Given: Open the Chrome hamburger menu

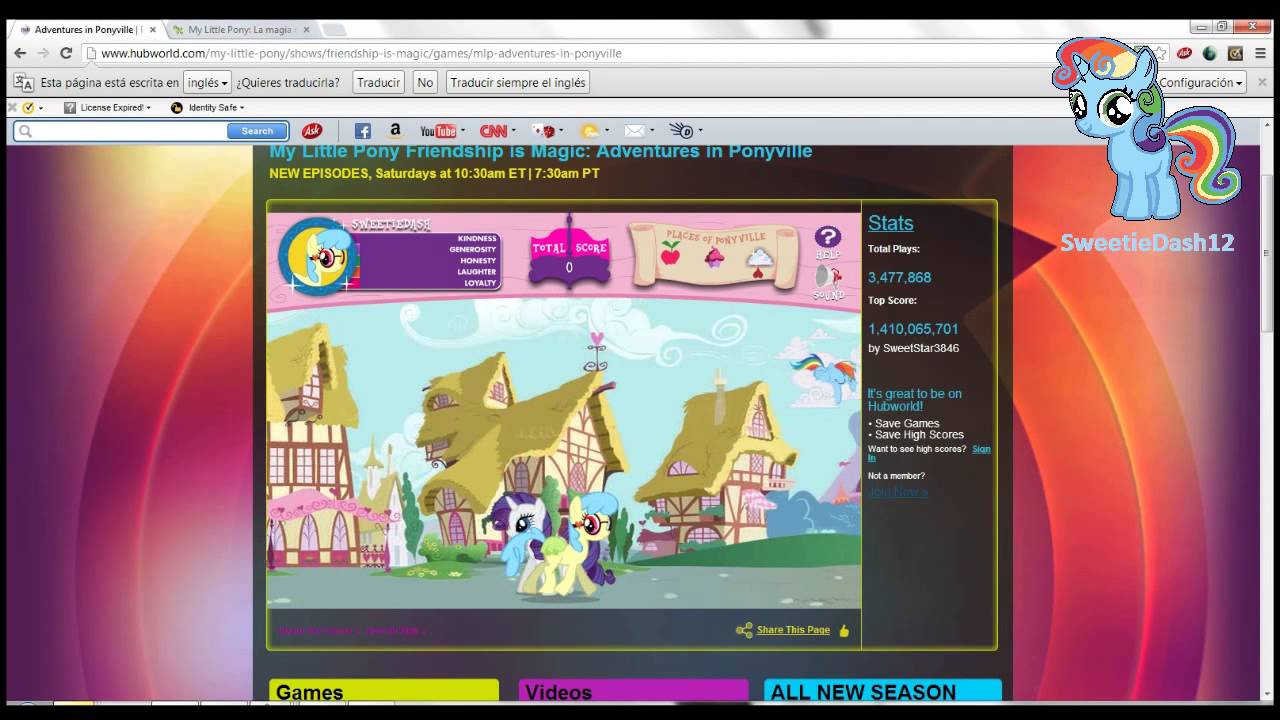Looking at the screenshot, I should (x=1259, y=53).
